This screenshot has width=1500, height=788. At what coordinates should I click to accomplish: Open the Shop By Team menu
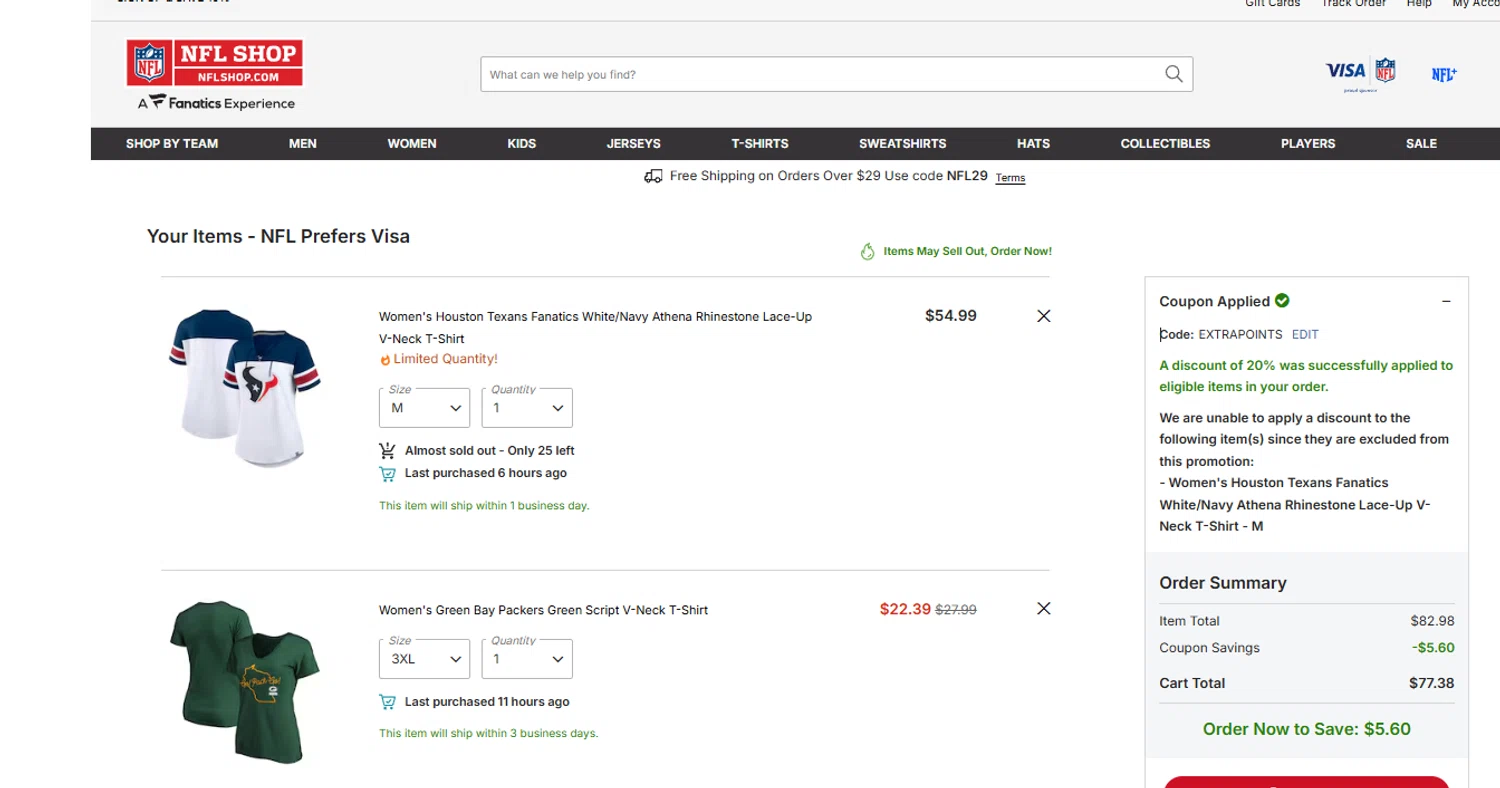[172, 144]
